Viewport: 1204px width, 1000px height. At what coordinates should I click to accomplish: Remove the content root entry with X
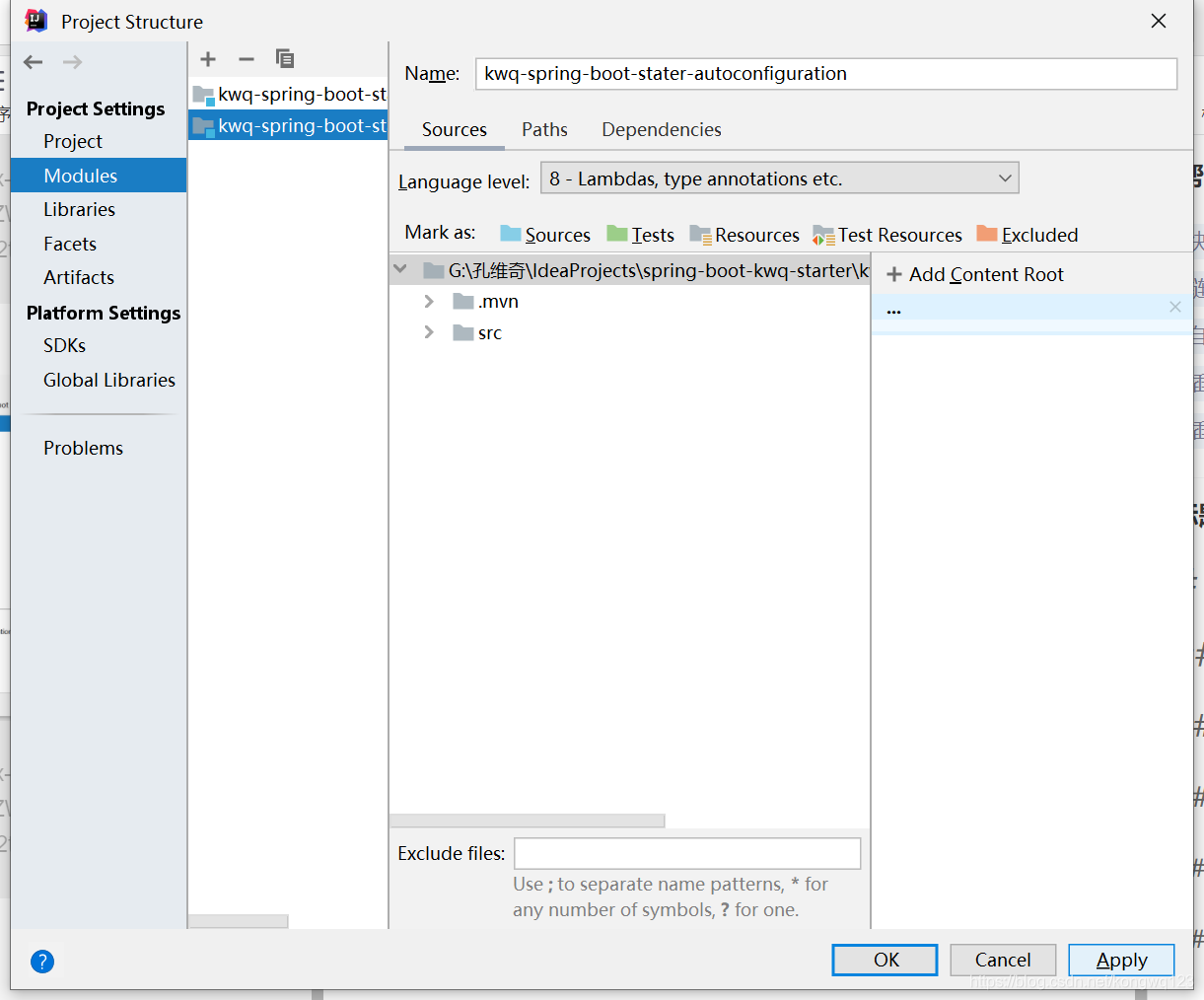click(1175, 307)
